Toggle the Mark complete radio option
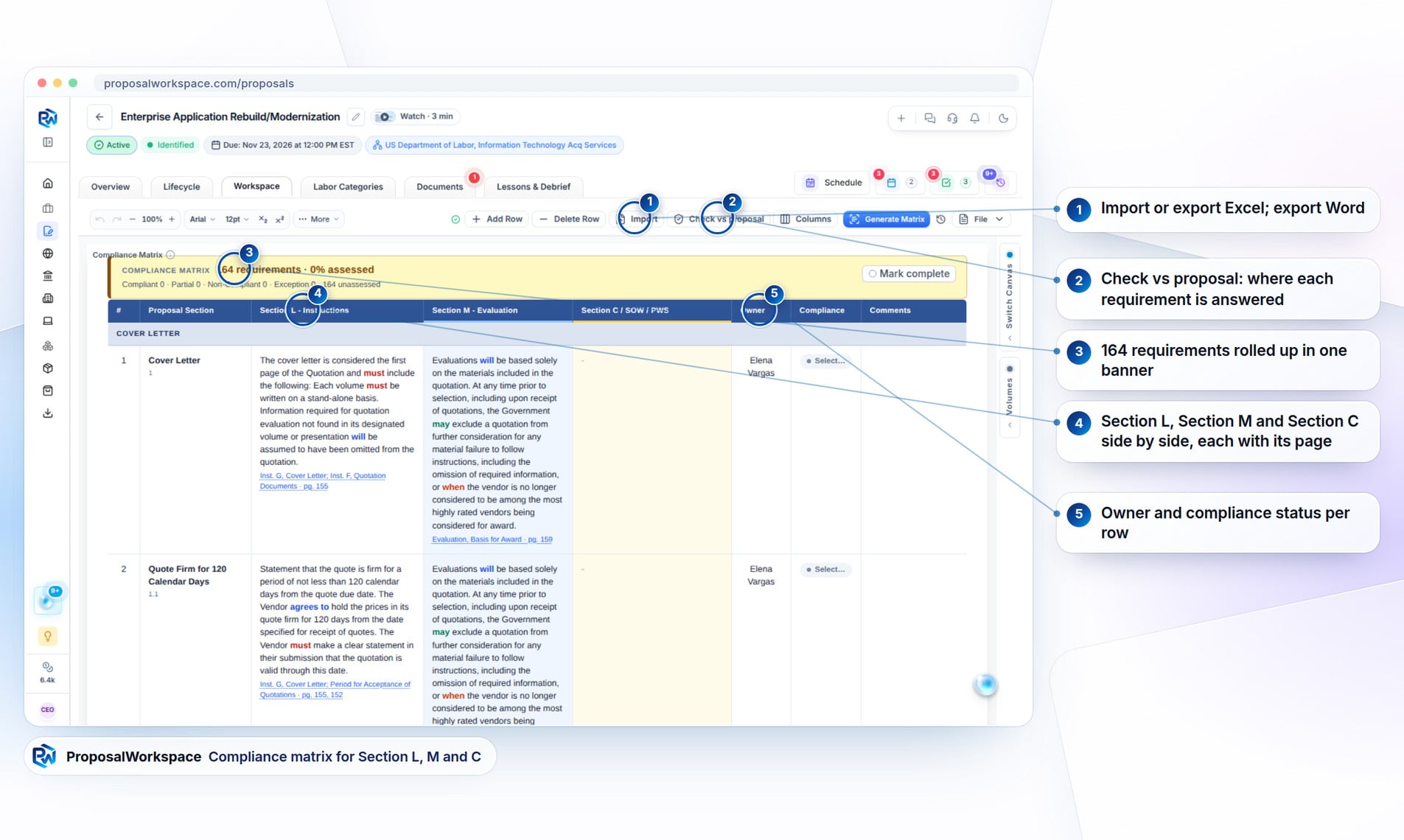This screenshot has width=1404, height=840. pyautogui.click(x=909, y=273)
